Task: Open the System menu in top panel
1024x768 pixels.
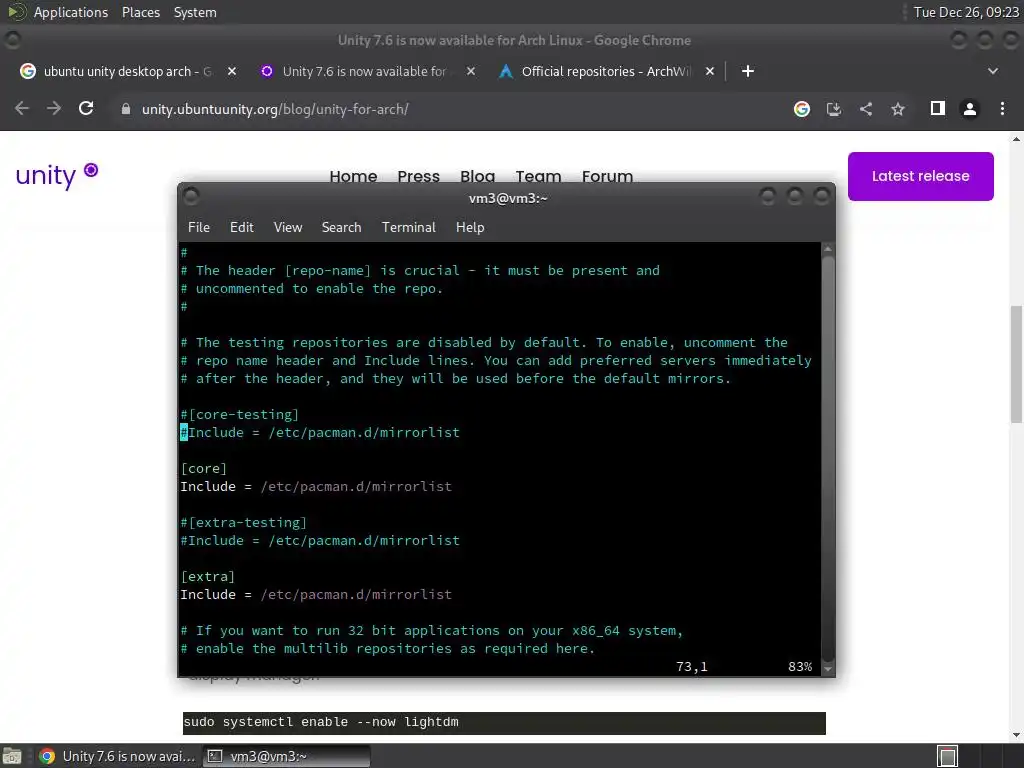Action: (195, 12)
